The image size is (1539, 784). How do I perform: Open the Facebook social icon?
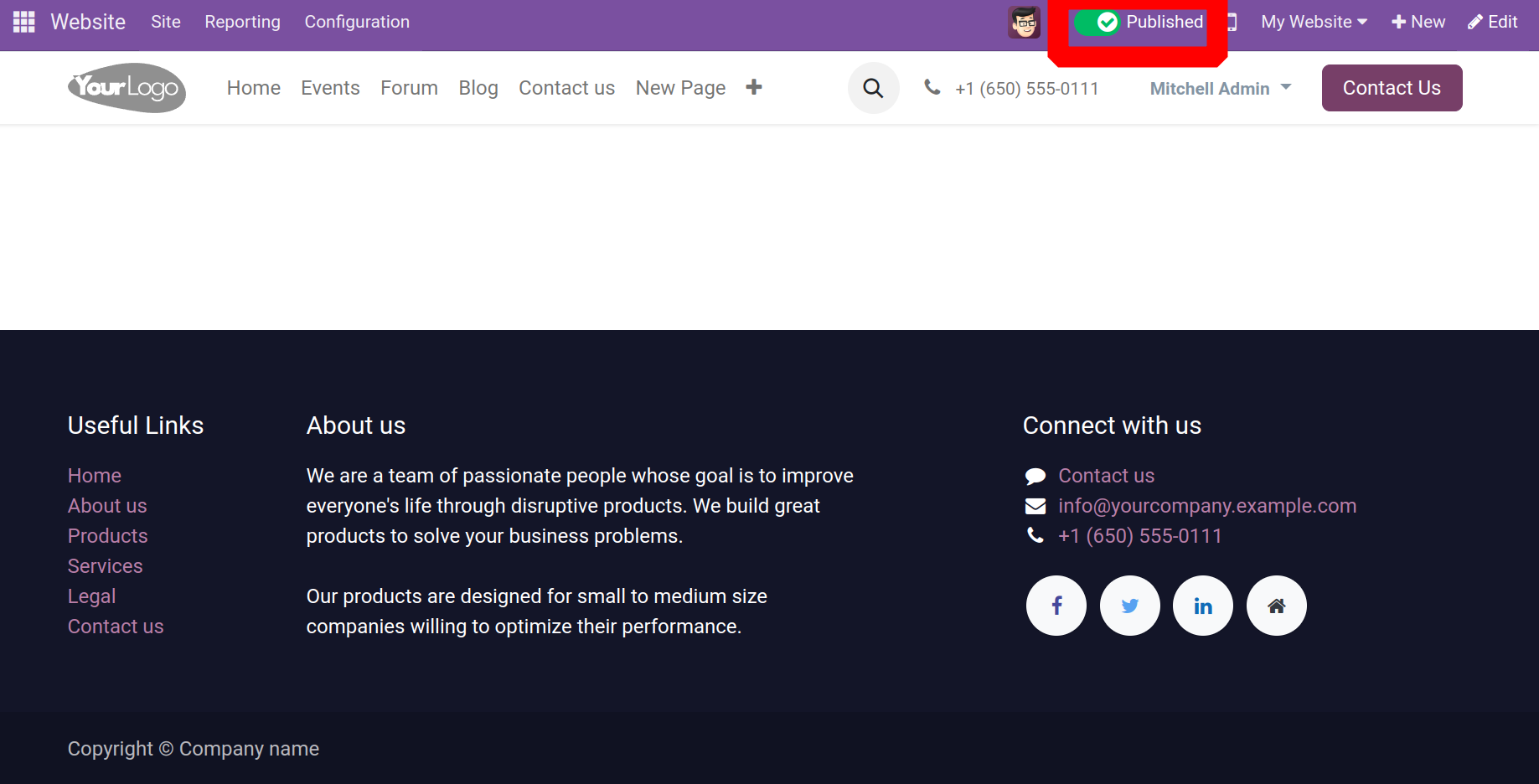(x=1056, y=606)
